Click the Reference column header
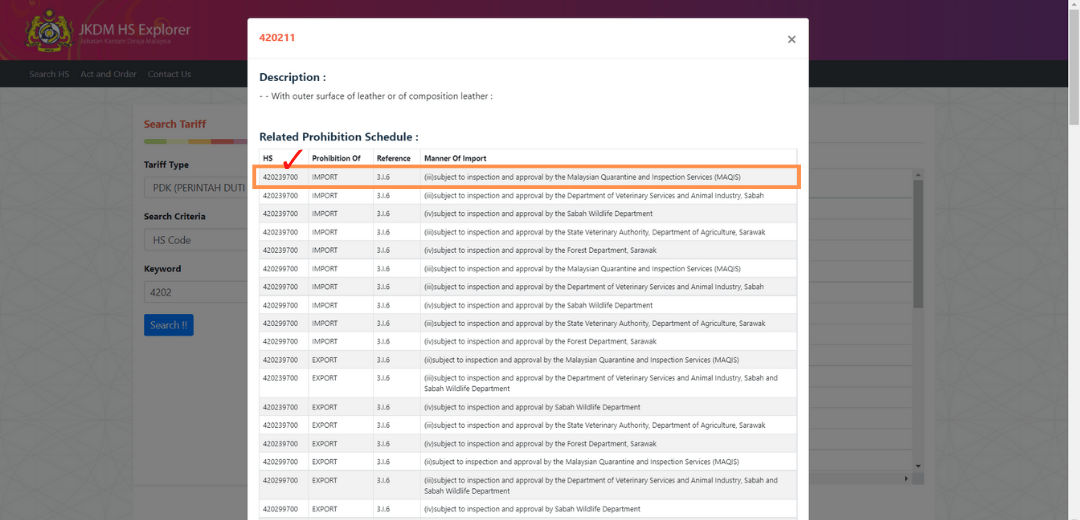This screenshot has height=520, width=1080. pyautogui.click(x=394, y=158)
